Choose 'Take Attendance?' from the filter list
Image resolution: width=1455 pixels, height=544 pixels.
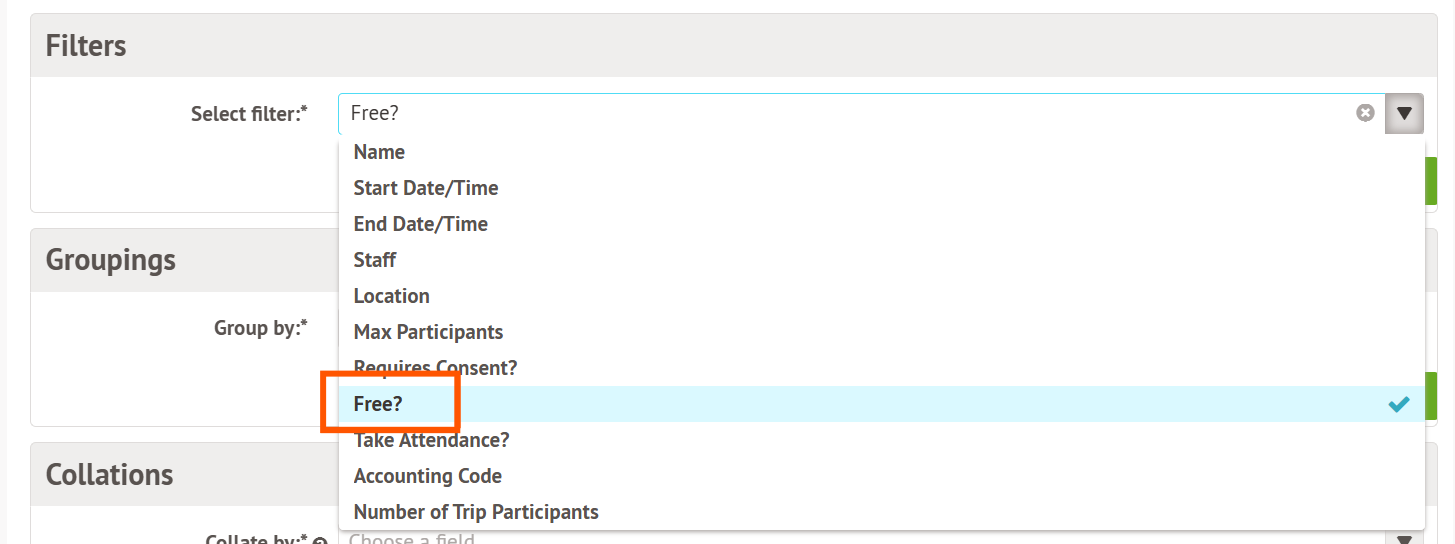point(431,440)
